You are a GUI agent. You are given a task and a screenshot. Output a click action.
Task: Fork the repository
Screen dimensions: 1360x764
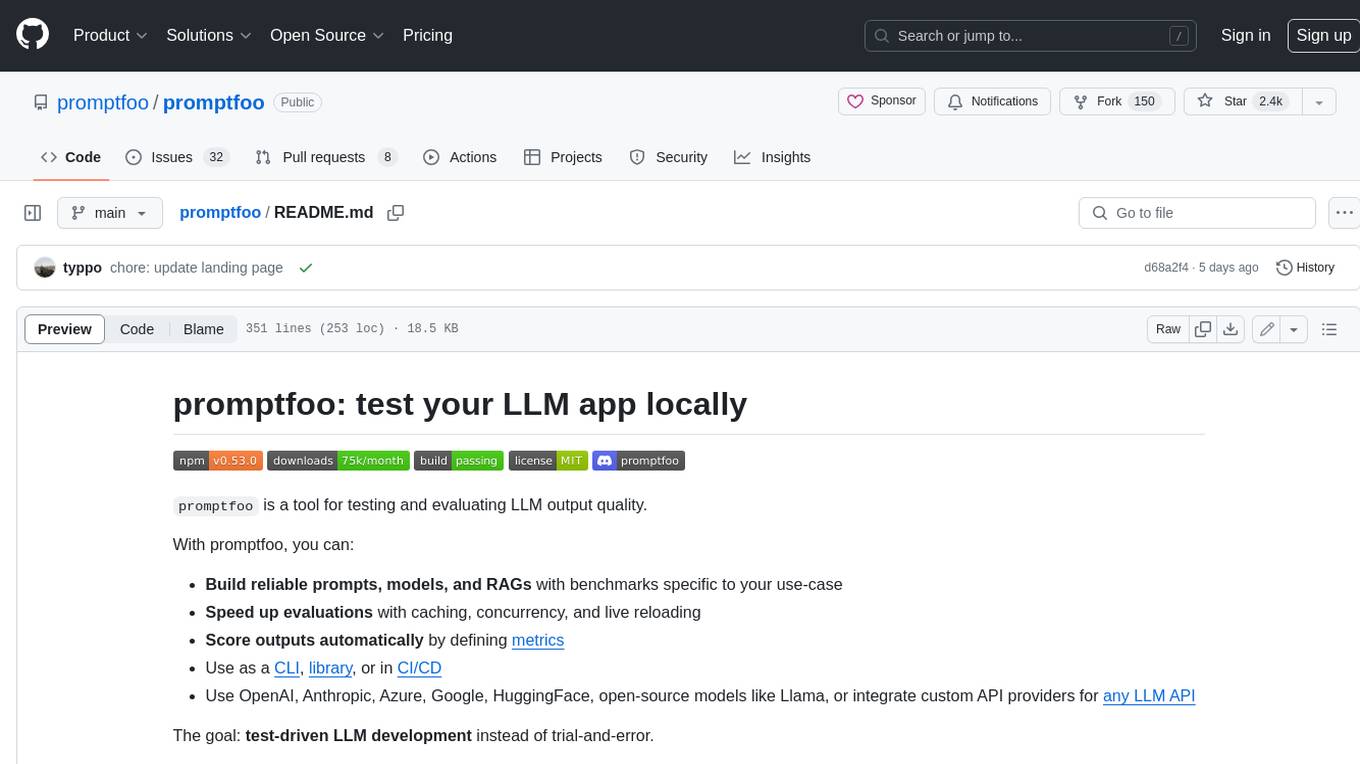(1117, 101)
